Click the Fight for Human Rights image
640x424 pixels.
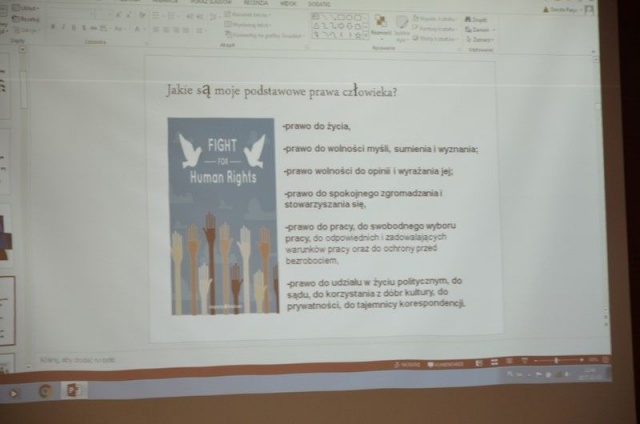[222, 216]
